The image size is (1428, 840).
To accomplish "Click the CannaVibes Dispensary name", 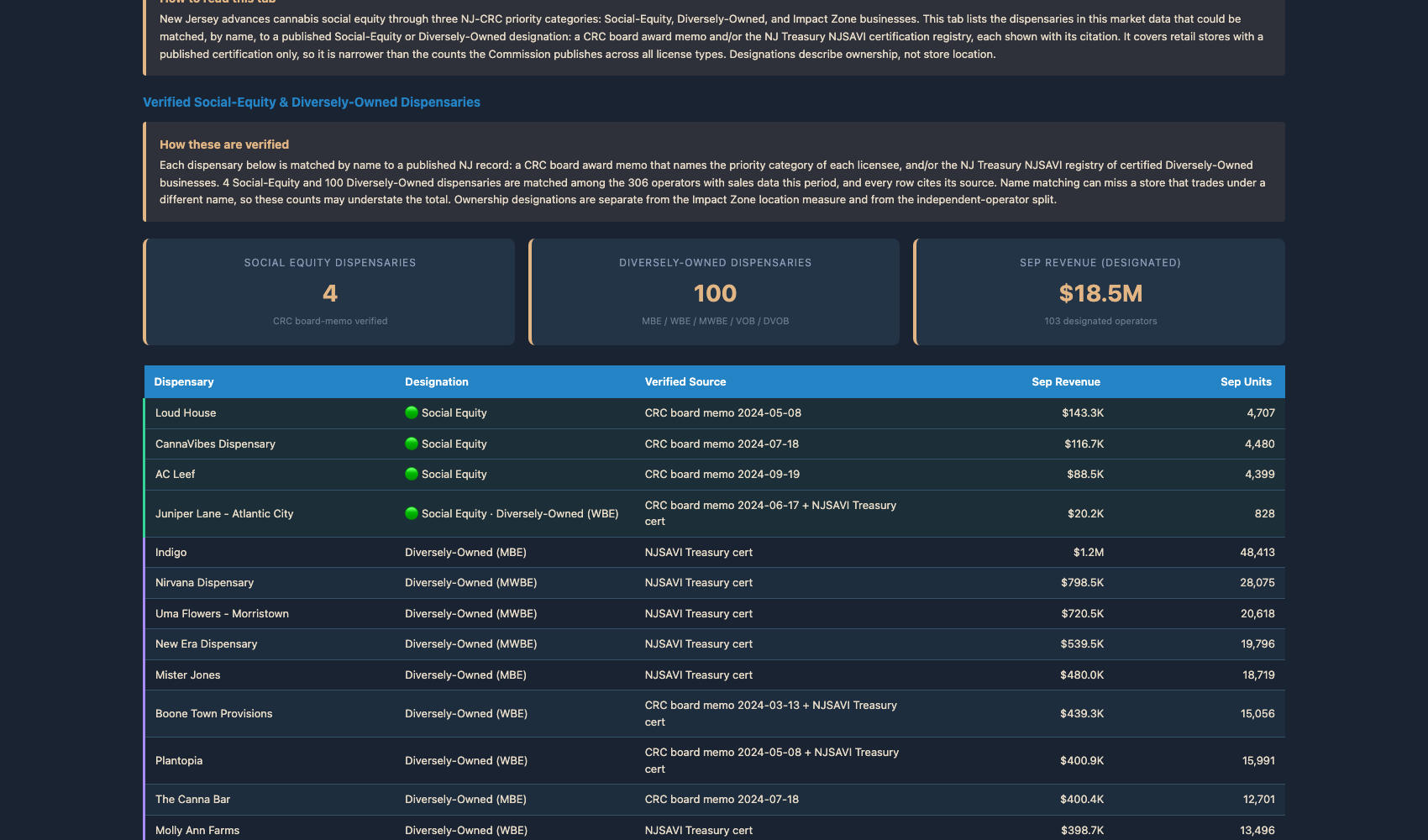I will [215, 444].
